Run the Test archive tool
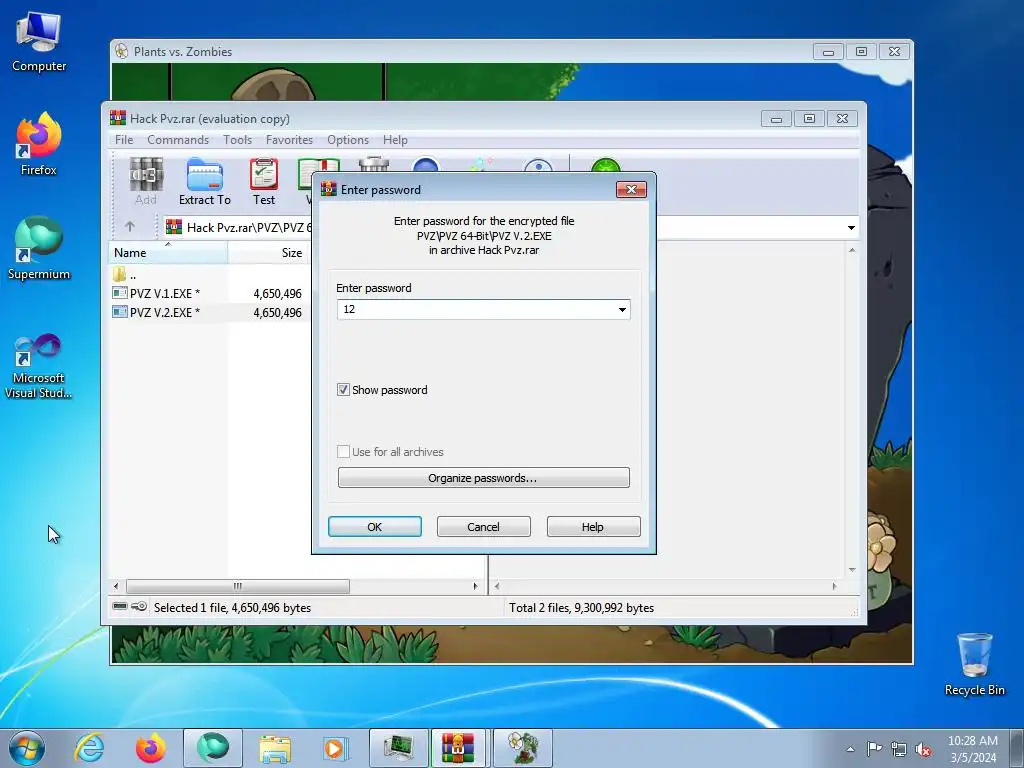 tap(264, 182)
